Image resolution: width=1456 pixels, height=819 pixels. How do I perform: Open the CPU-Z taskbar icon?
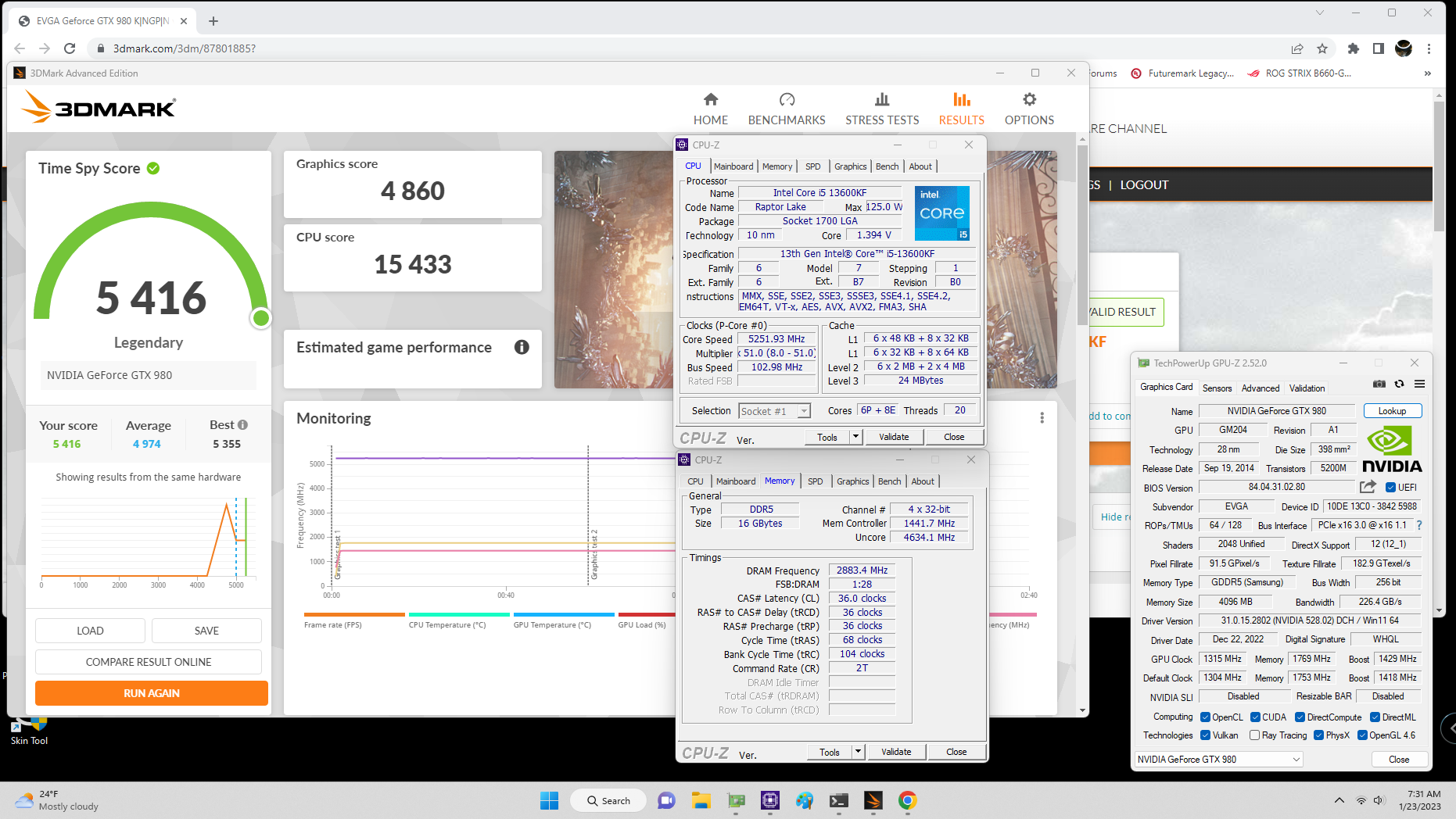(x=770, y=800)
